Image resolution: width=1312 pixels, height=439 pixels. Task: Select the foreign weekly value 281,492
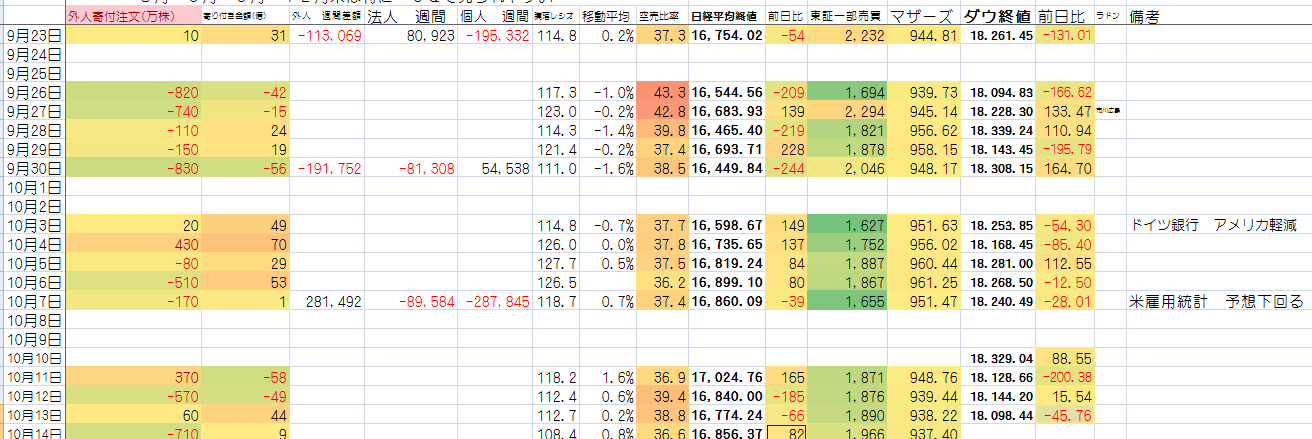(327, 301)
